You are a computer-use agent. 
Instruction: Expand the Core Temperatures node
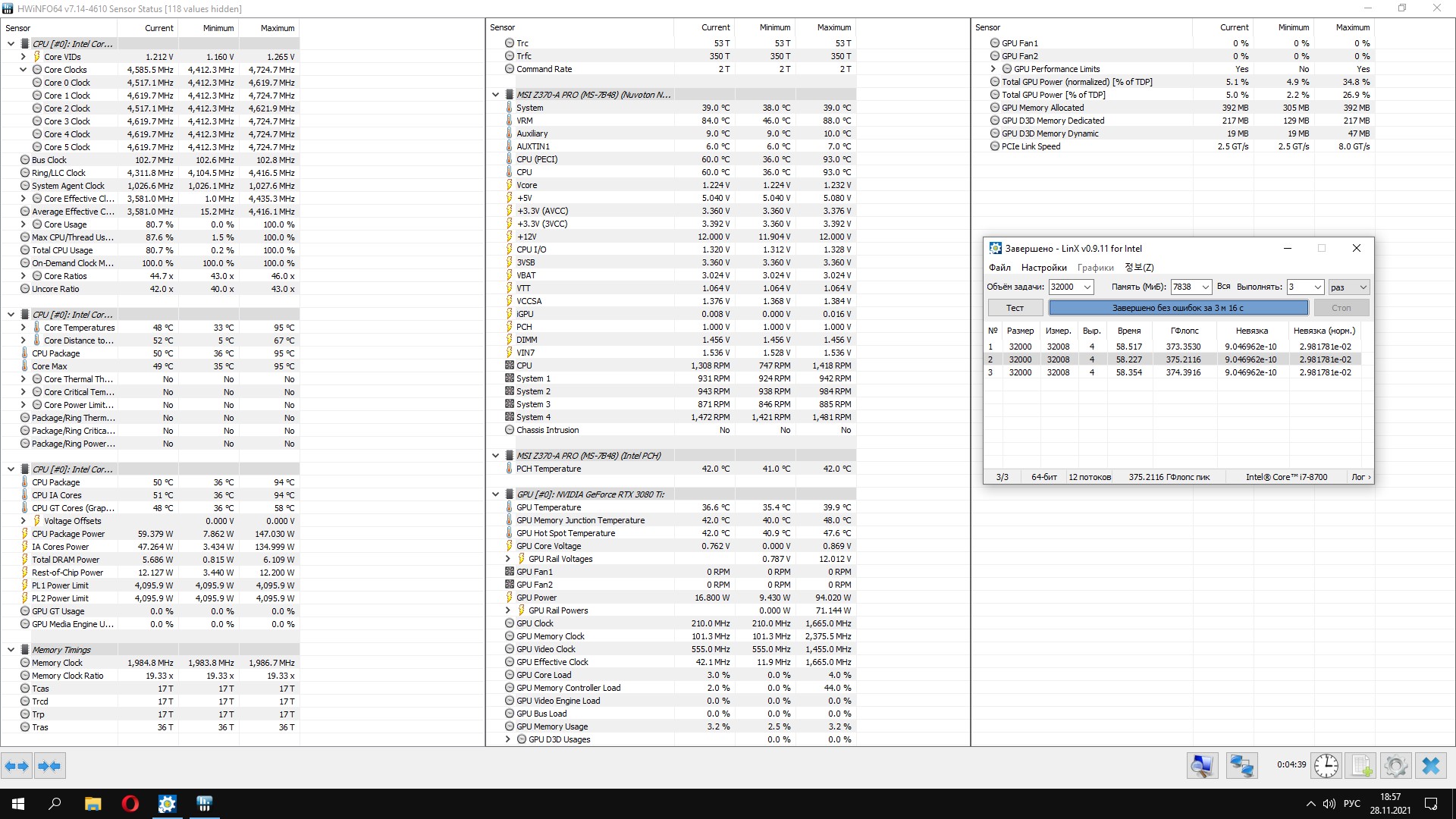(24, 328)
